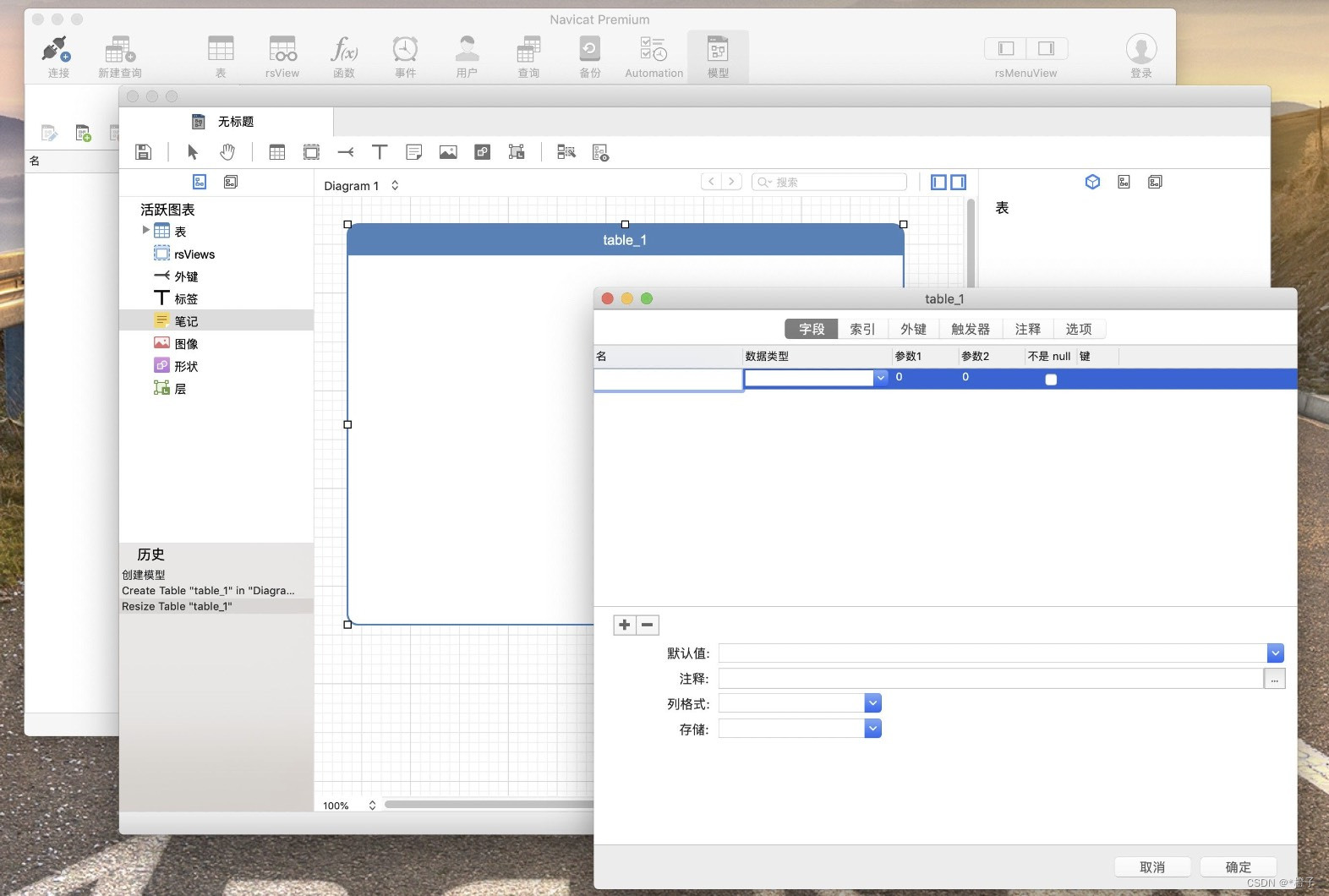The width and height of the screenshot is (1329, 896).
Task: Click the 取消 cancel button
Action: pyautogui.click(x=1152, y=867)
